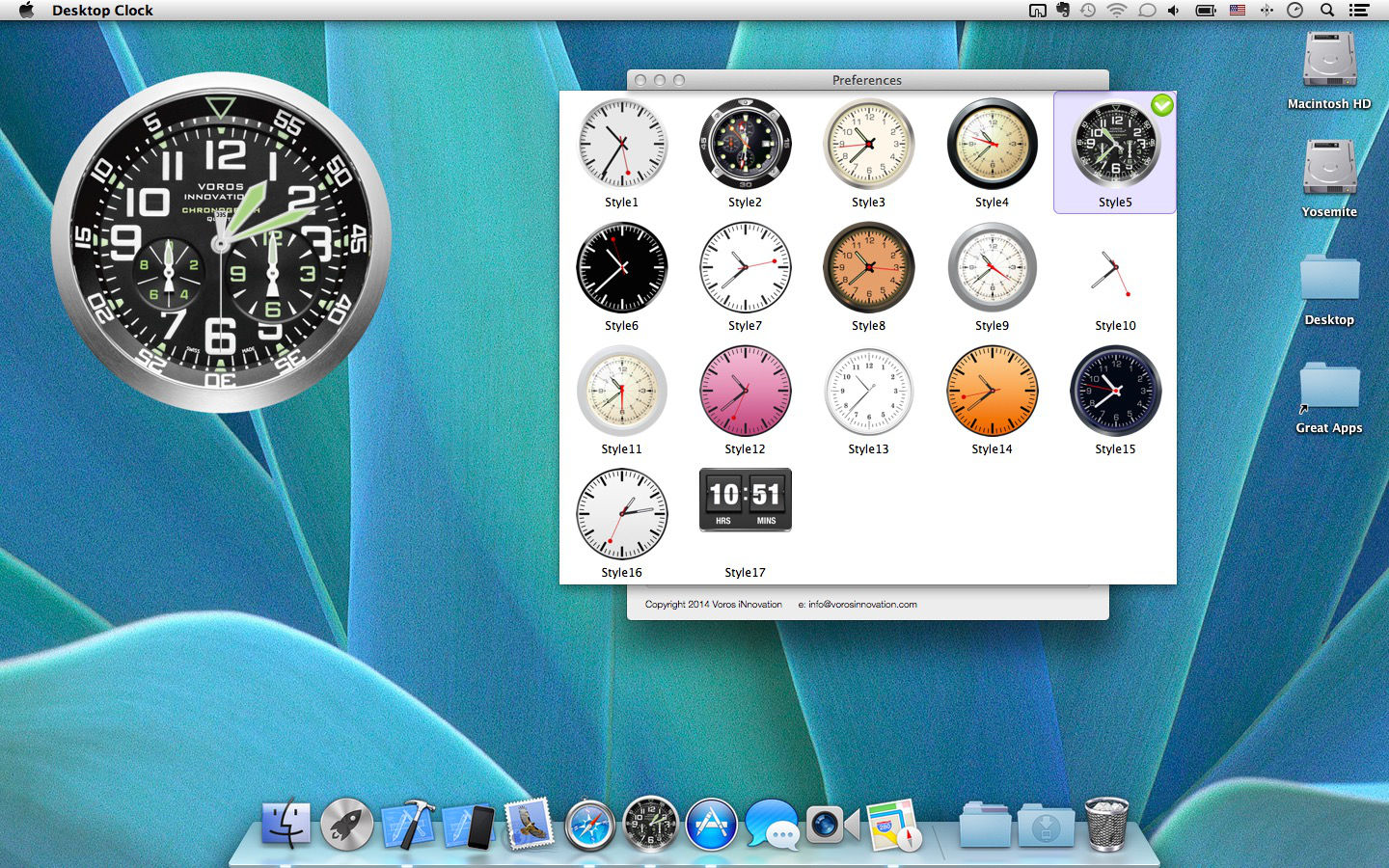Viewport: 1389px width, 868px height.
Task: Click Desktop Clock icon in Dock
Action: tap(651, 824)
